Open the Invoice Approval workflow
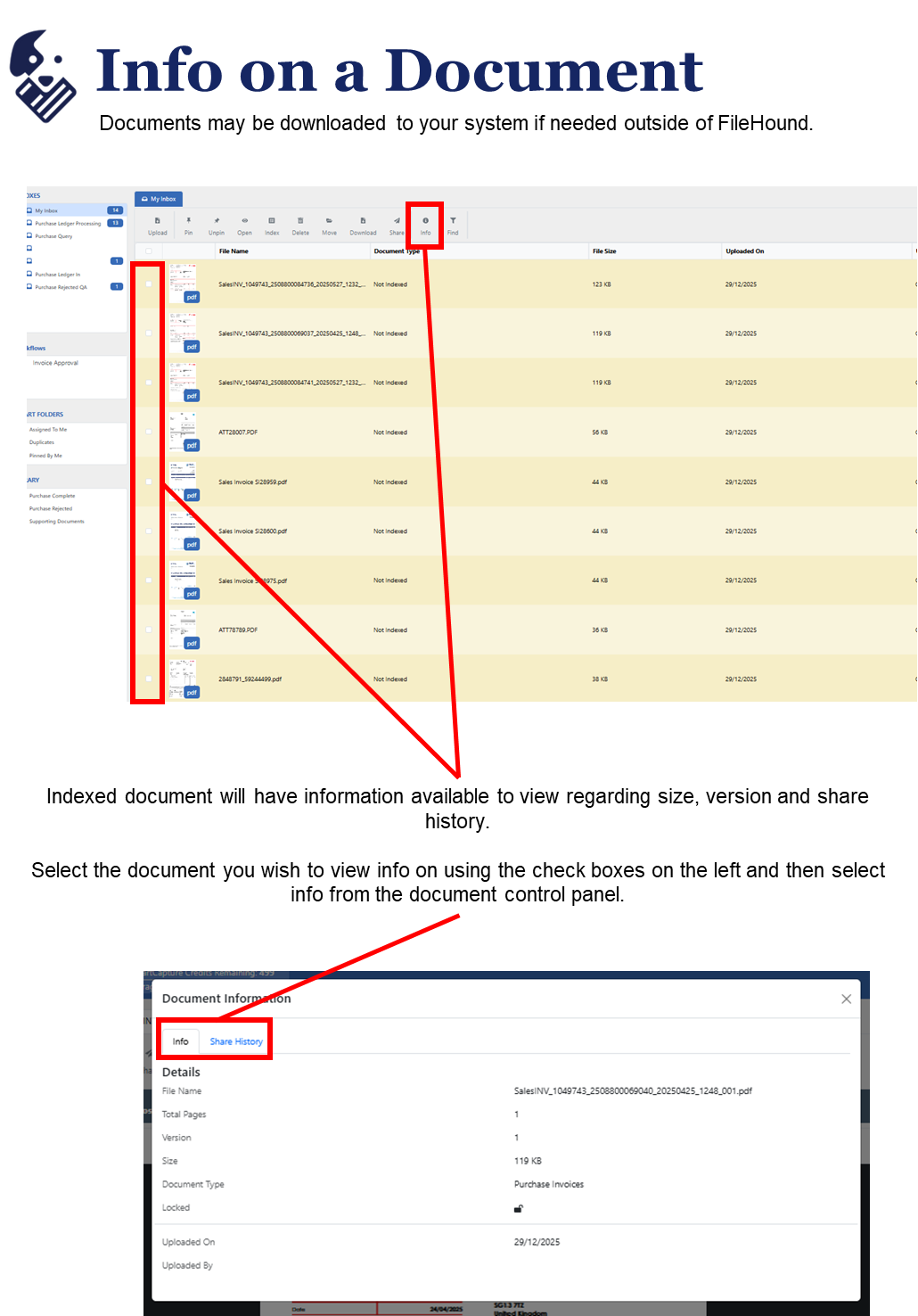Screen dimensions: 918x1316 tap(55, 363)
